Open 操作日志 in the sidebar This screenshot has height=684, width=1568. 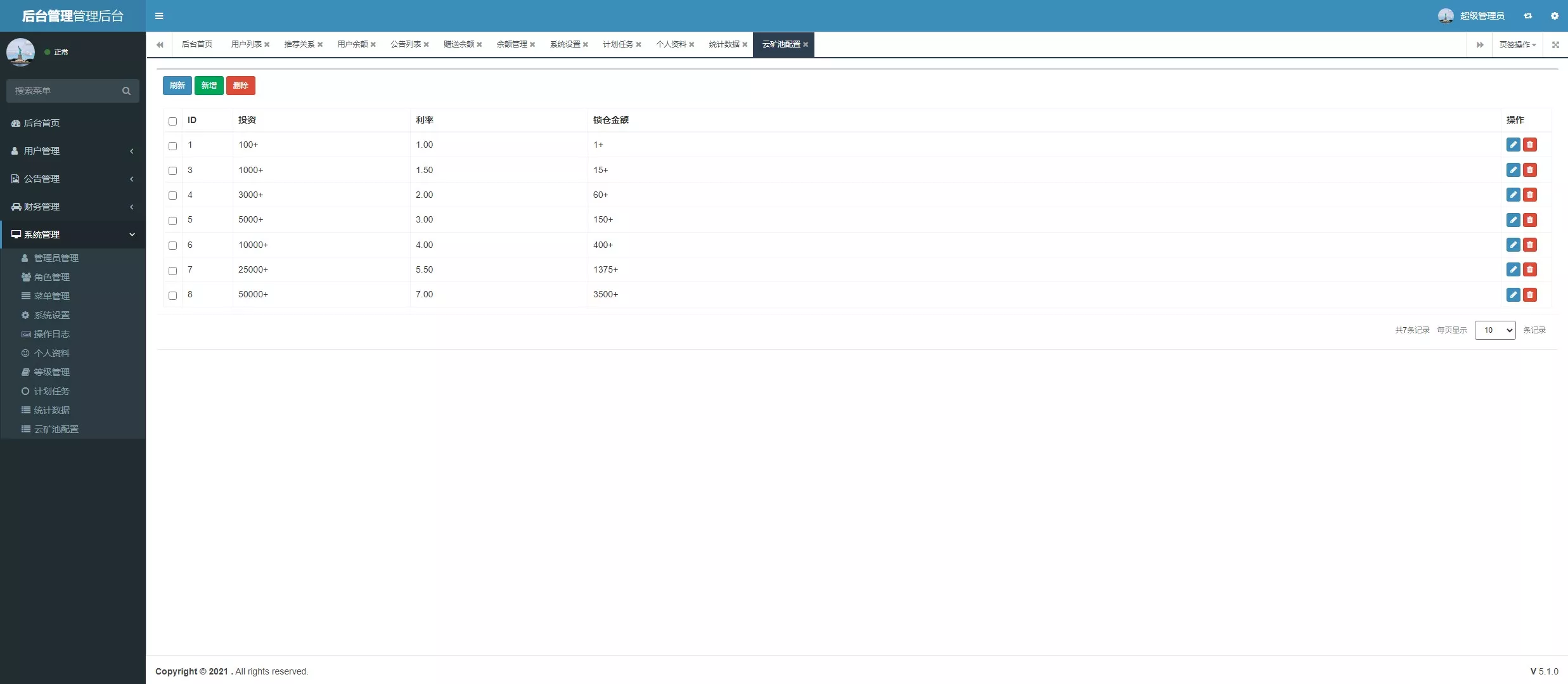[51, 334]
